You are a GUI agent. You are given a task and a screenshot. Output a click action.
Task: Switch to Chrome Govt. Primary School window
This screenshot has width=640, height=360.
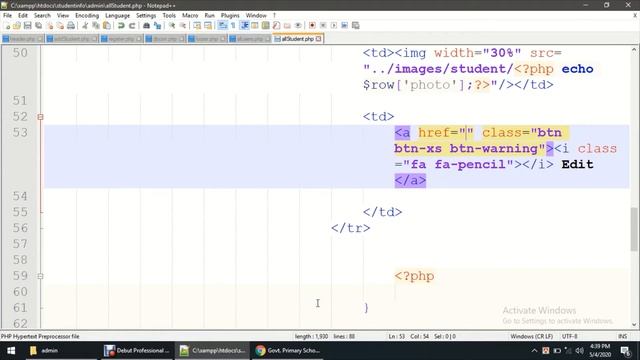287,351
